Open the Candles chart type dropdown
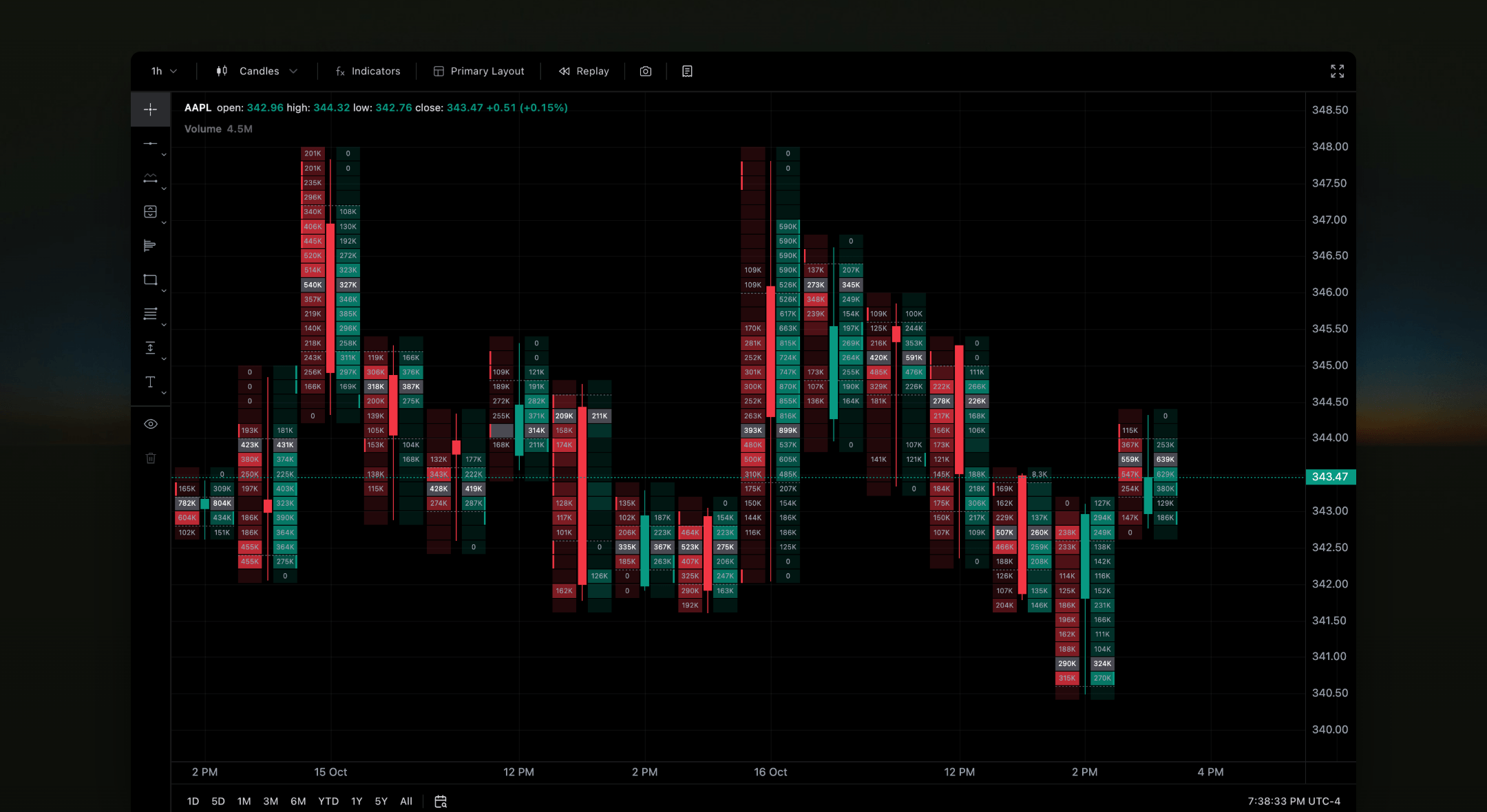This screenshot has width=1487, height=812. pyautogui.click(x=257, y=71)
